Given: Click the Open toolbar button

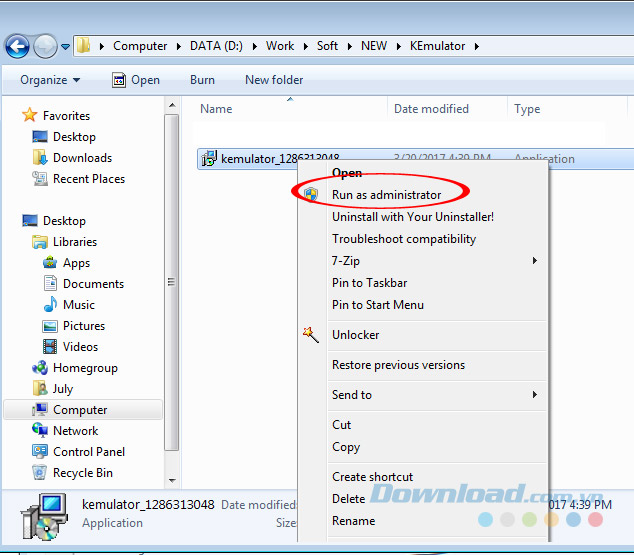Looking at the screenshot, I should point(136,80).
